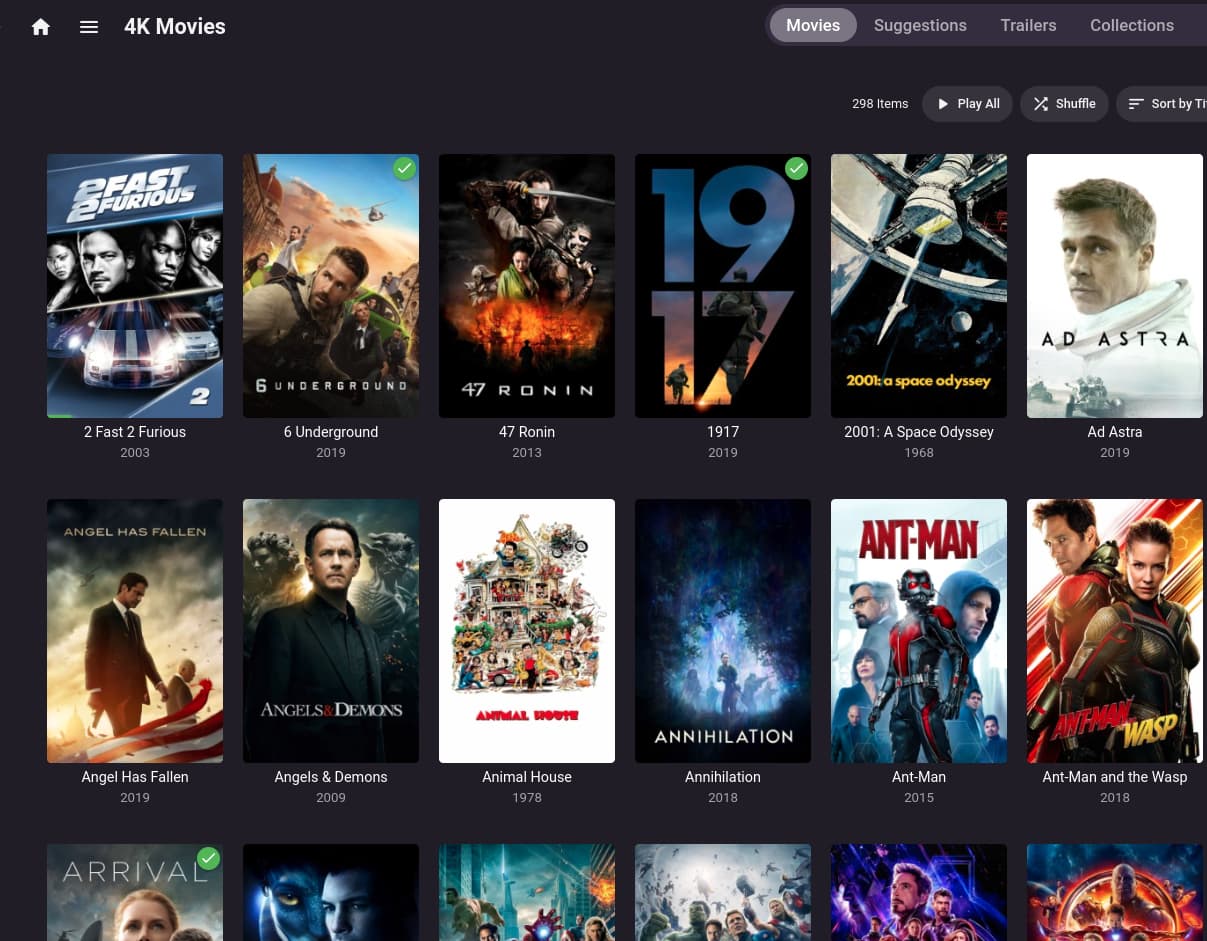Click the 4K Movies page heading
1207x941 pixels.
(175, 27)
